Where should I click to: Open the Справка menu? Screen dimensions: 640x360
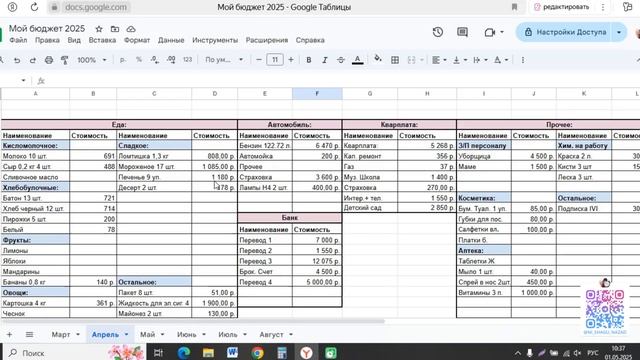click(310, 40)
